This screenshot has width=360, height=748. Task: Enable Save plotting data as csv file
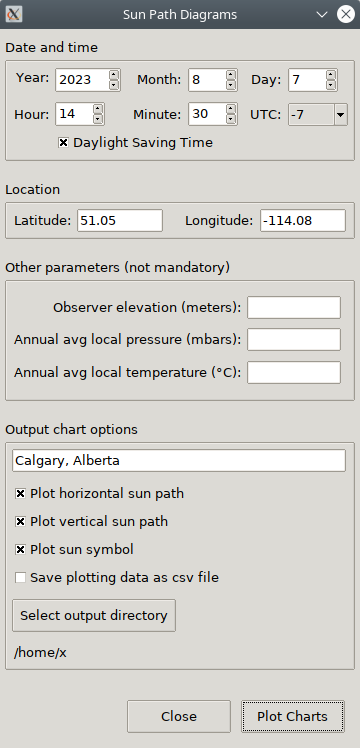[x=20, y=578]
